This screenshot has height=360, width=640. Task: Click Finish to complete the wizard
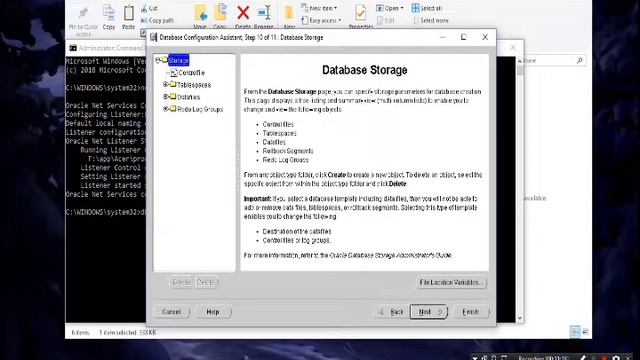[471, 312]
